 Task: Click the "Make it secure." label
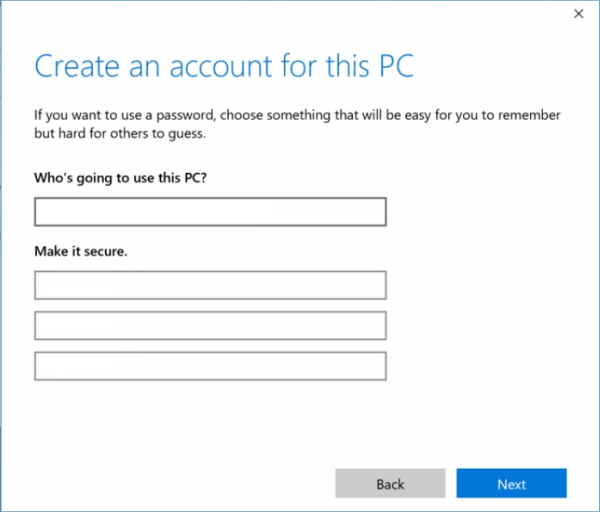tap(81, 251)
